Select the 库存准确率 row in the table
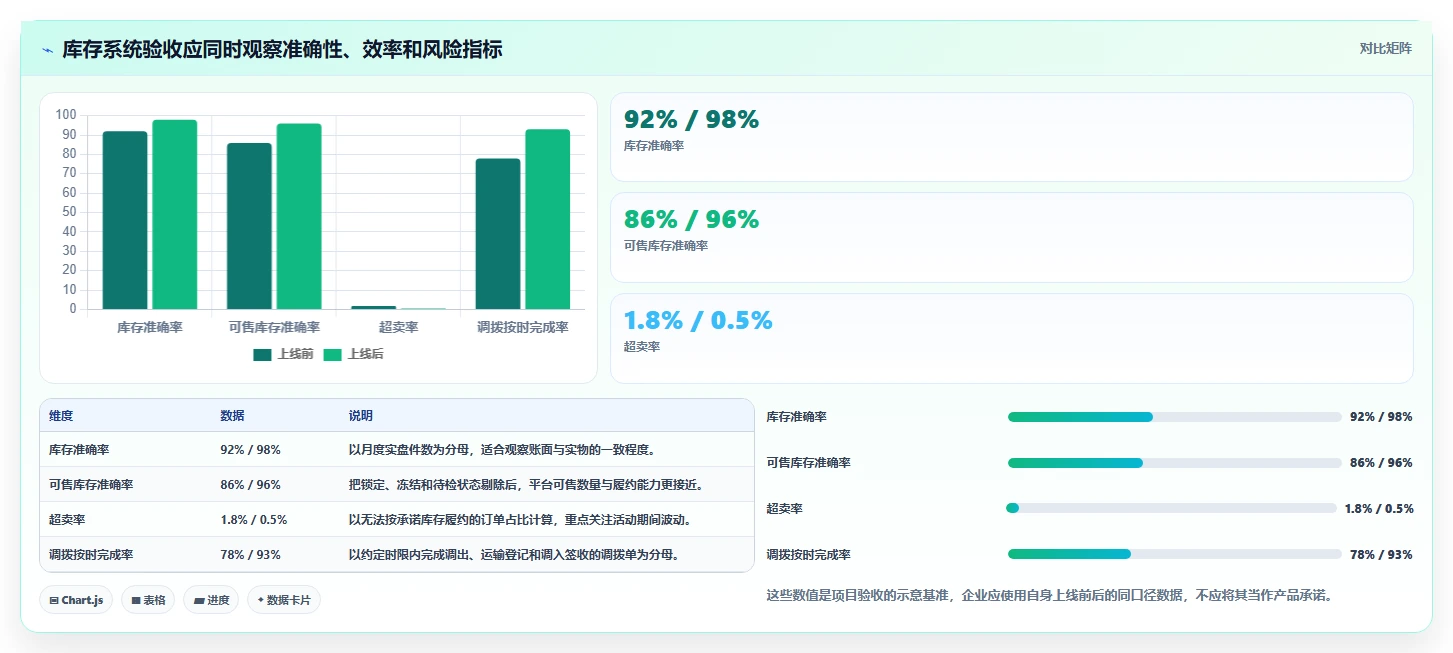The width and height of the screenshot is (1453, 653). tap(396, 450)
